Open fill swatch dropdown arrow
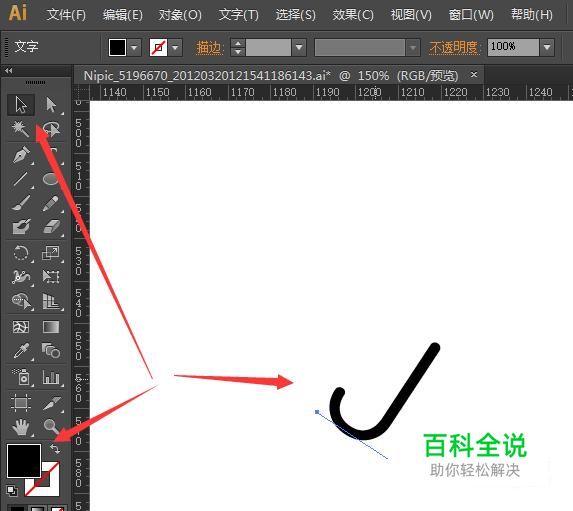 [134, 48]
